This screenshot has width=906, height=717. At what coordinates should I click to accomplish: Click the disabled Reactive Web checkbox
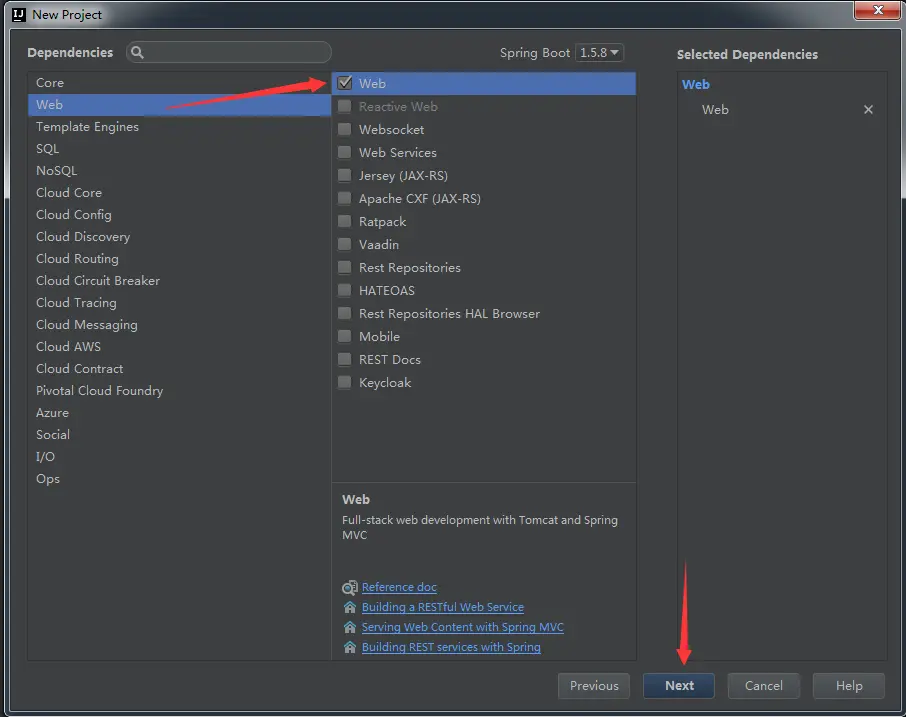(x=344, y=106)
